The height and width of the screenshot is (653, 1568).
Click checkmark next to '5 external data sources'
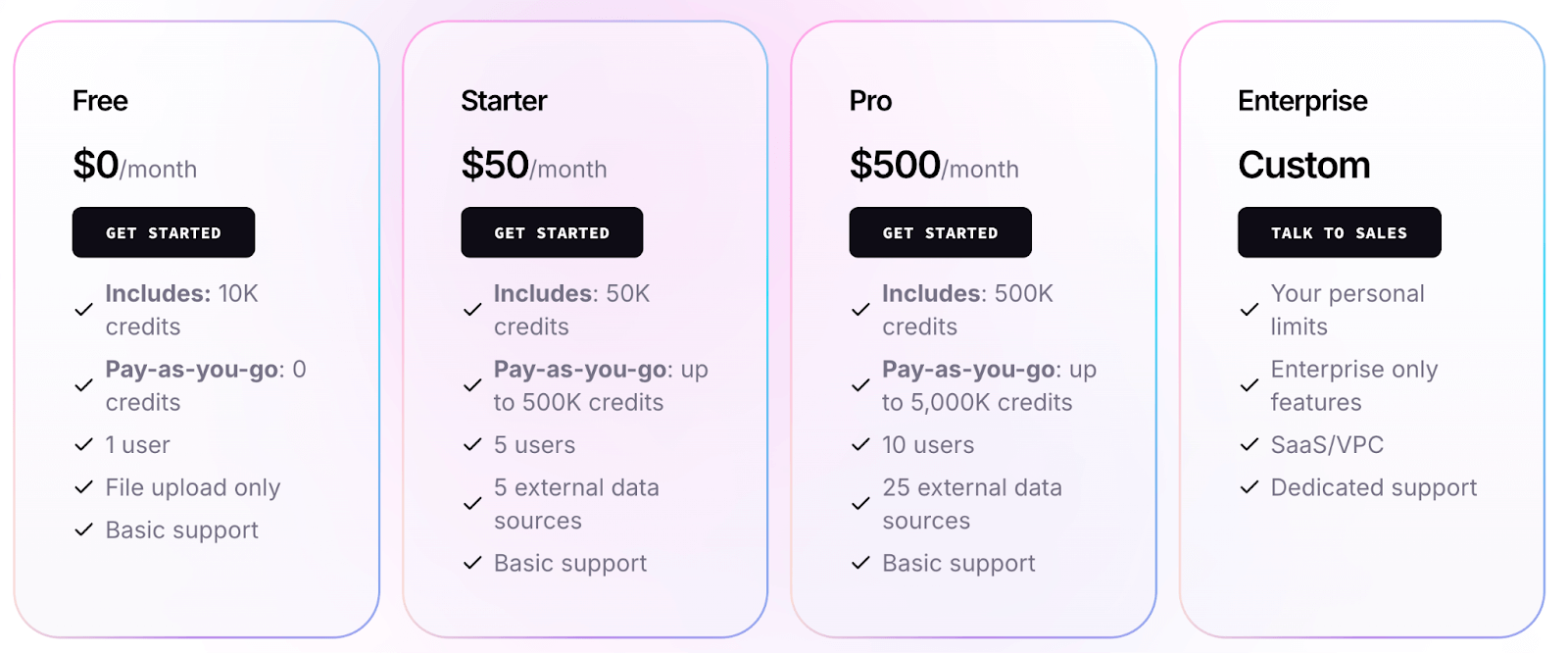coord(472,504)
